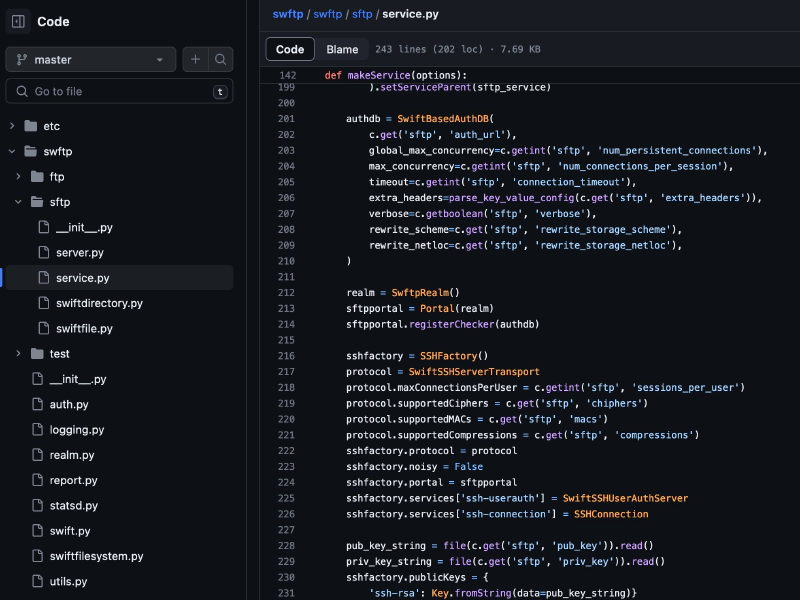Click the Code panel heading

[x=53, y=21]
